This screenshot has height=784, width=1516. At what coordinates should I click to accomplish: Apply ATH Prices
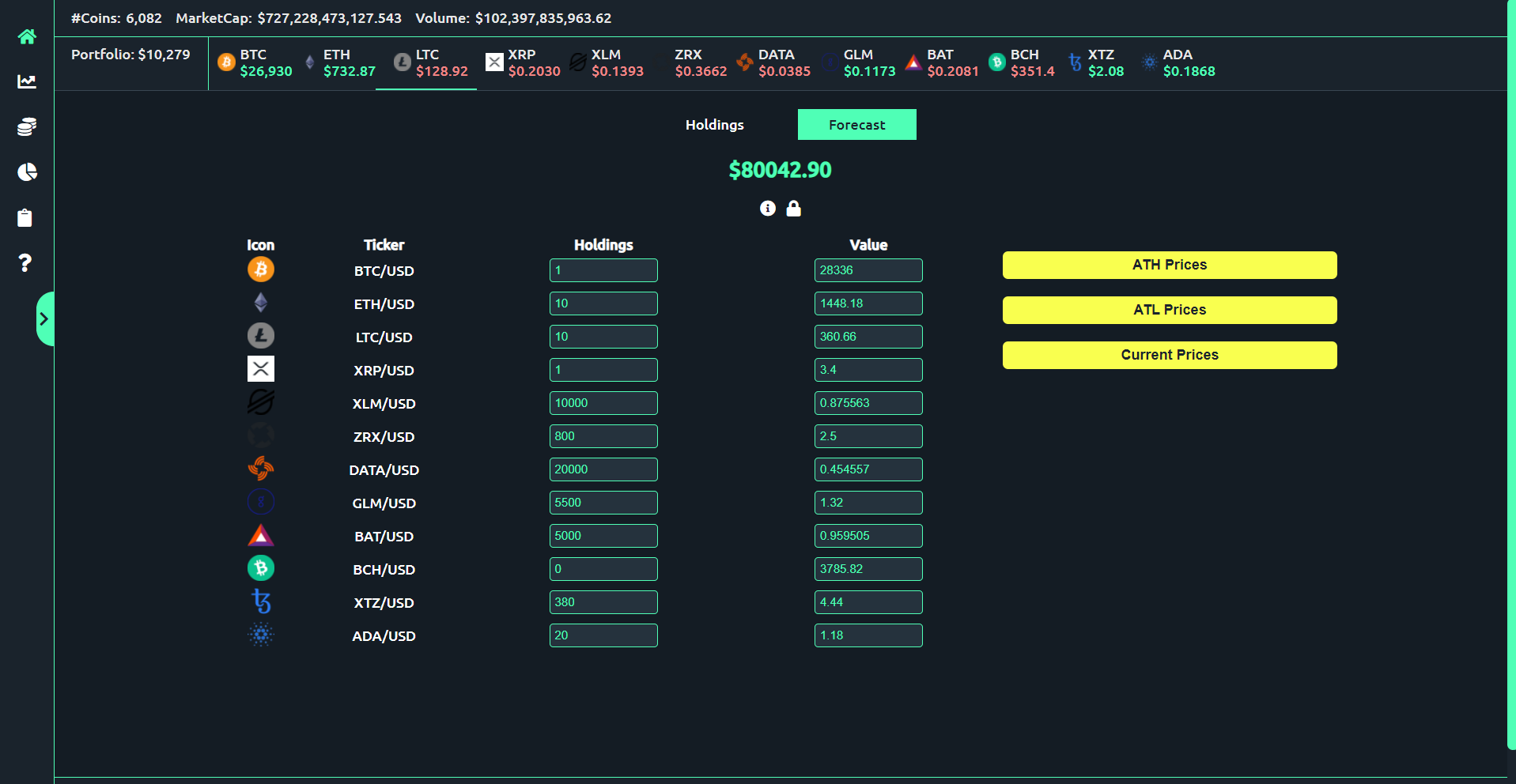coord(1170,265)
